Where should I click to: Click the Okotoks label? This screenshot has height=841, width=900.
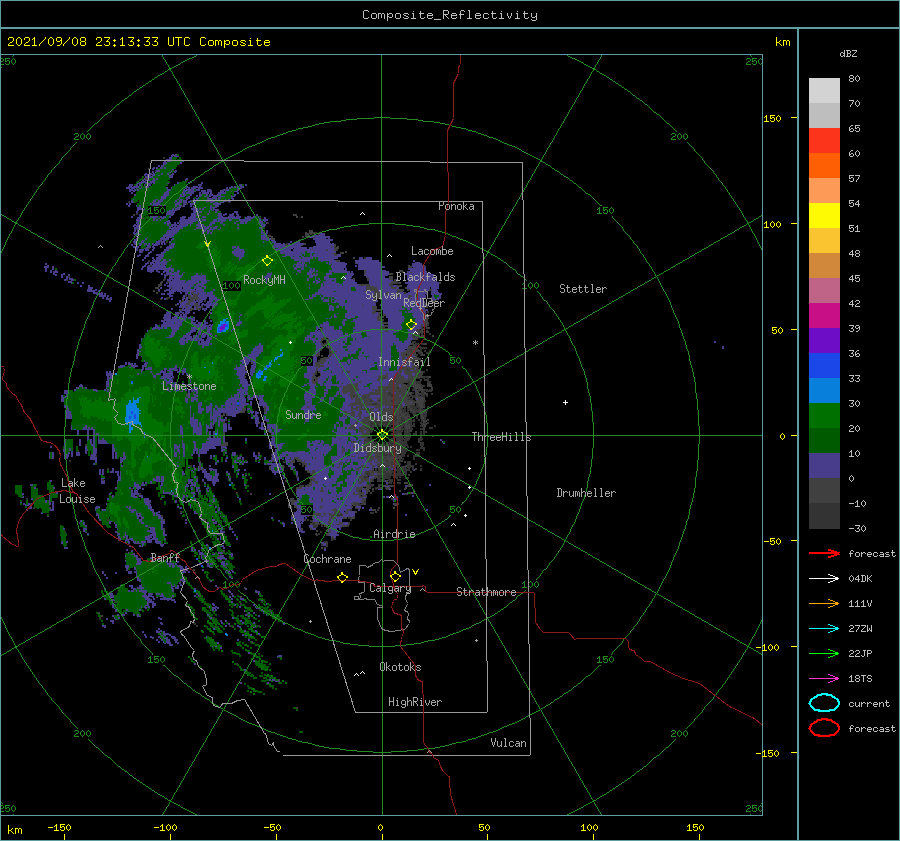click(400, 667)
